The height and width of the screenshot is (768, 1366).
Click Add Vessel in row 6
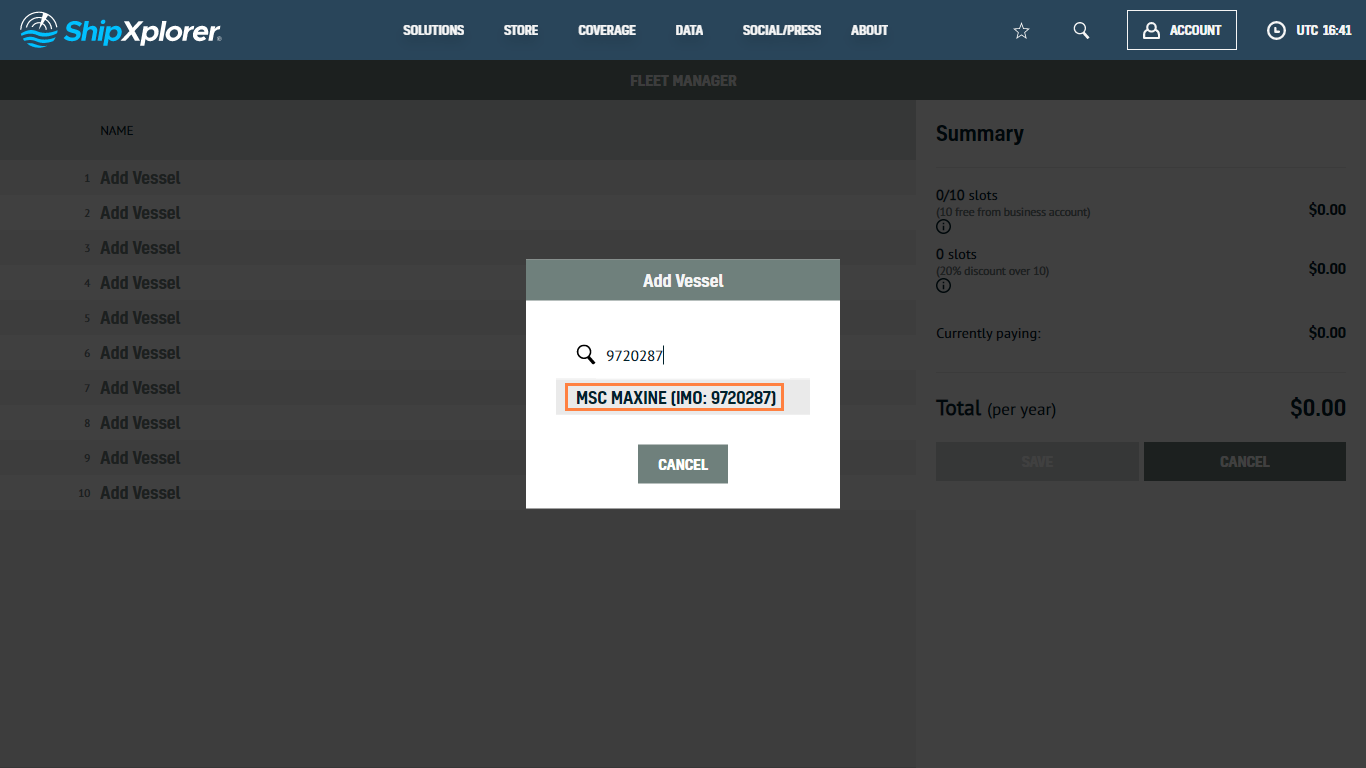click(140, 353)
